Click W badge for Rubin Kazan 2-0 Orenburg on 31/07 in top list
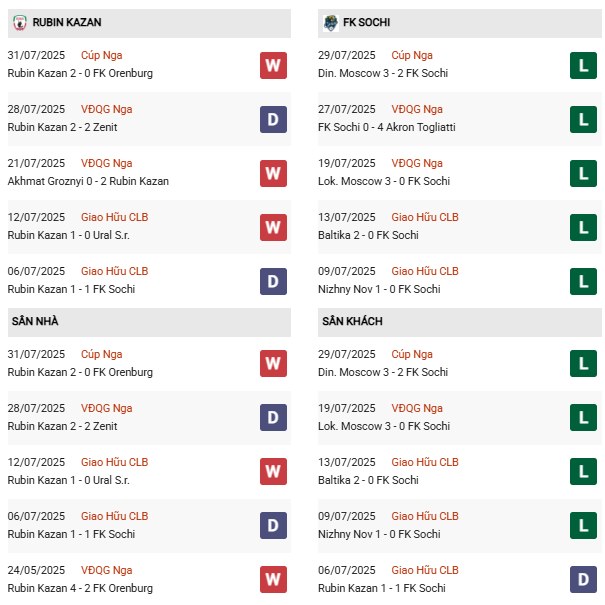605x605 pixels. tap(273, 65)
